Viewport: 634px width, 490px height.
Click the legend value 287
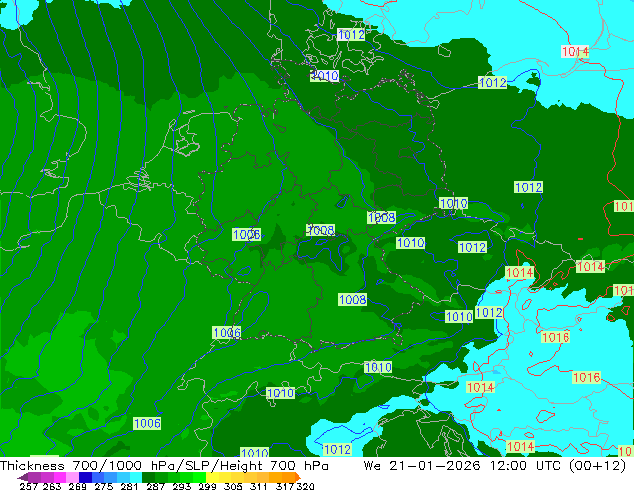(155, 486)
